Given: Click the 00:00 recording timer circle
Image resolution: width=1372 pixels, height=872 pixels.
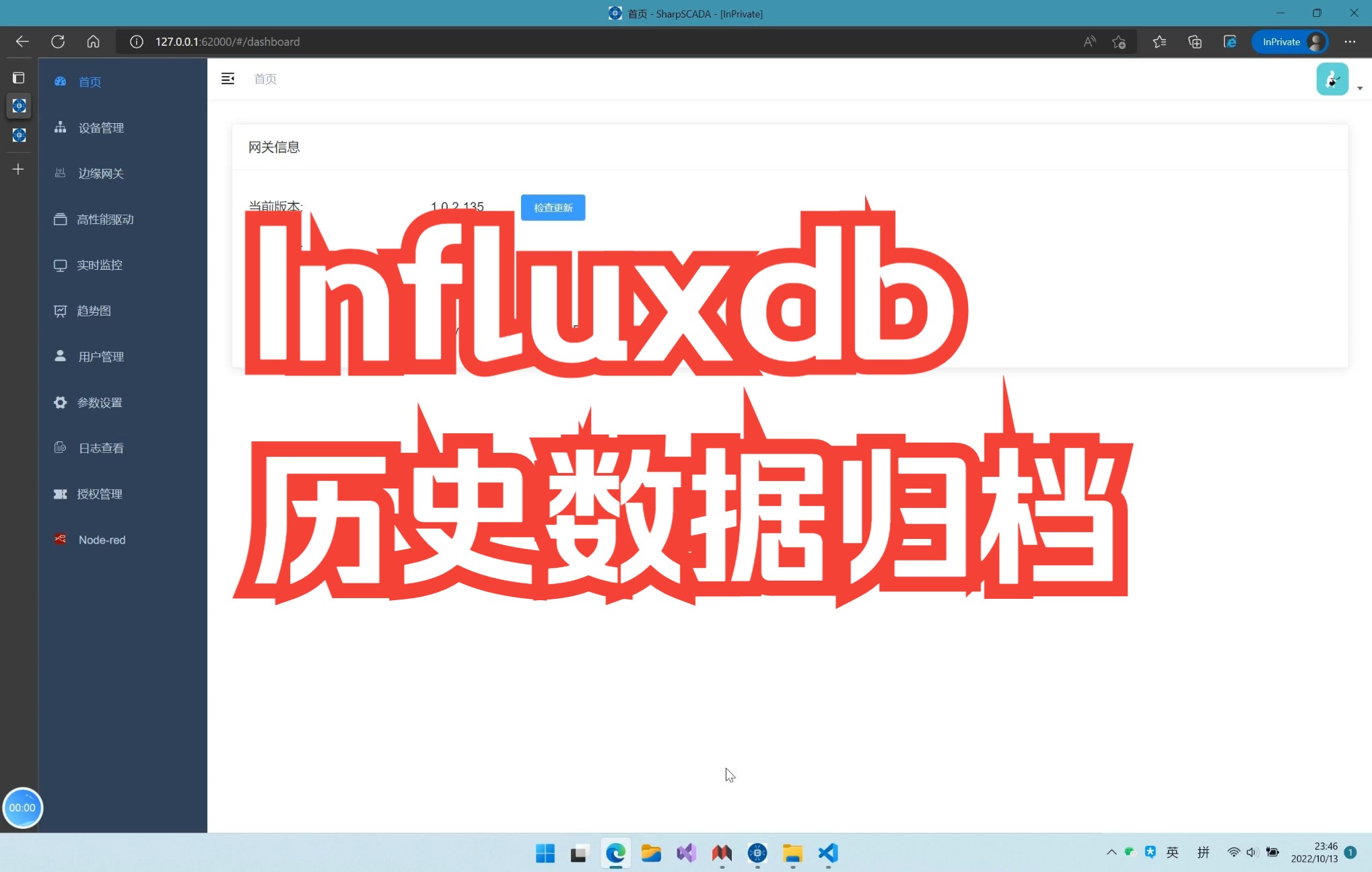Looking at the screenshot, I should [x=22, y=807].
